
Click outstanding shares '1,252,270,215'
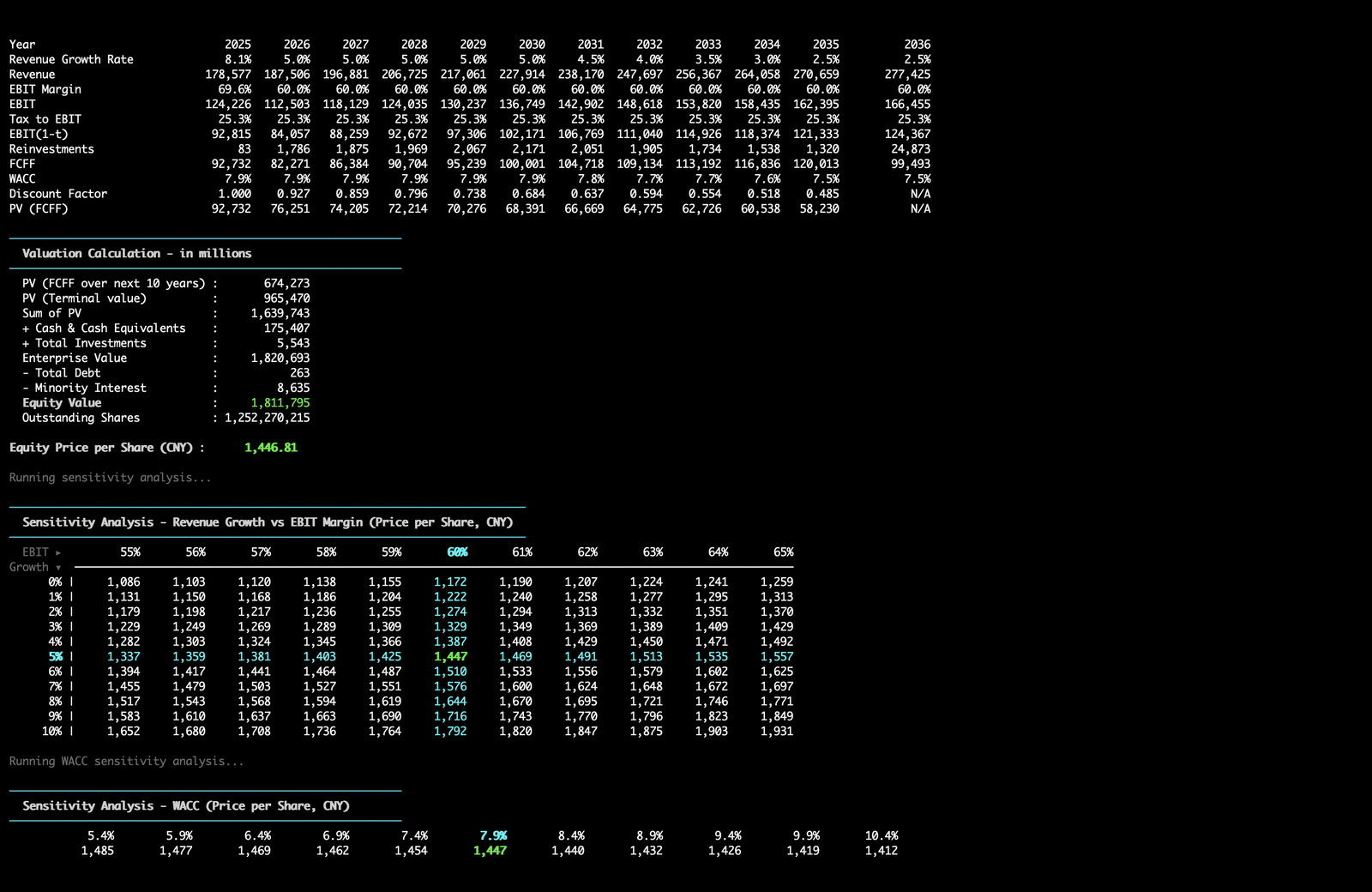click(268, 418)
